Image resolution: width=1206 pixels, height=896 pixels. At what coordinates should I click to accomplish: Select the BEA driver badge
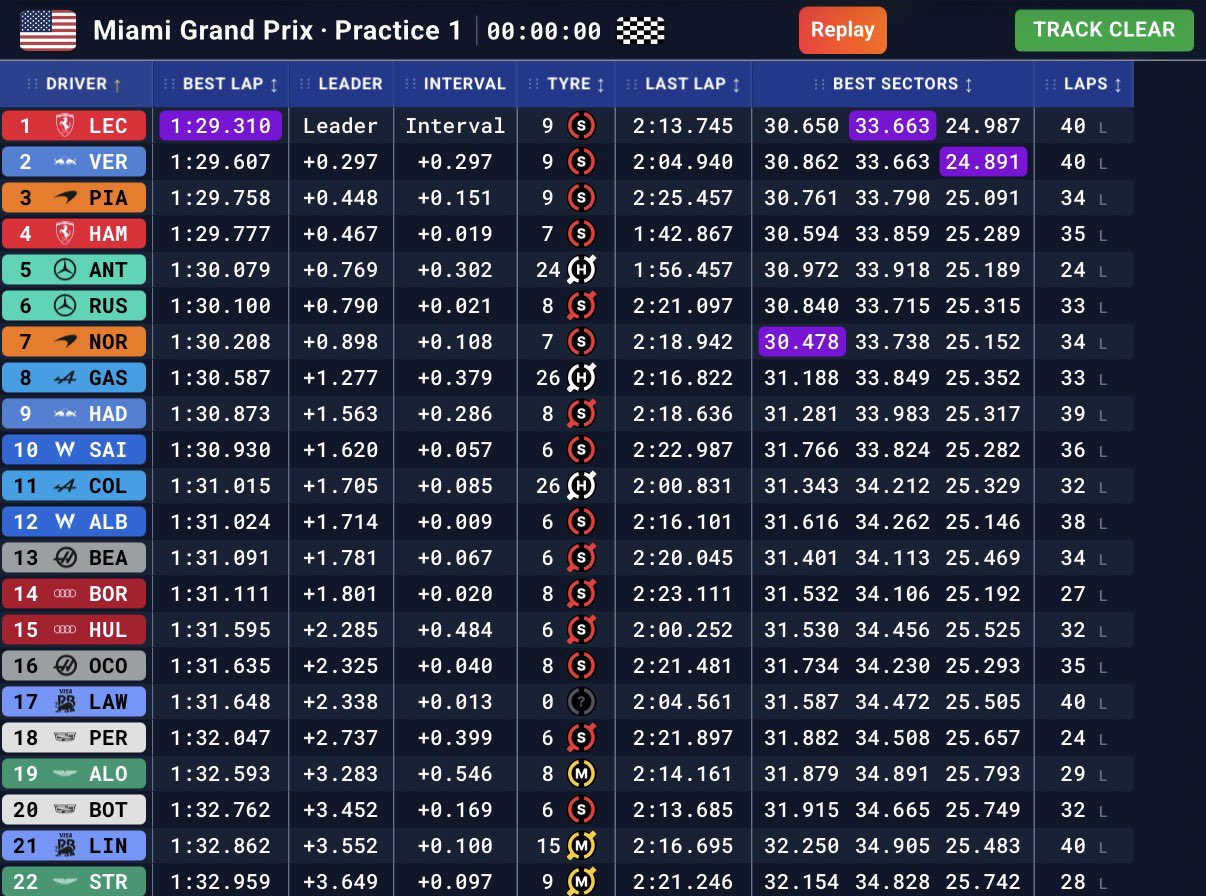74,558
